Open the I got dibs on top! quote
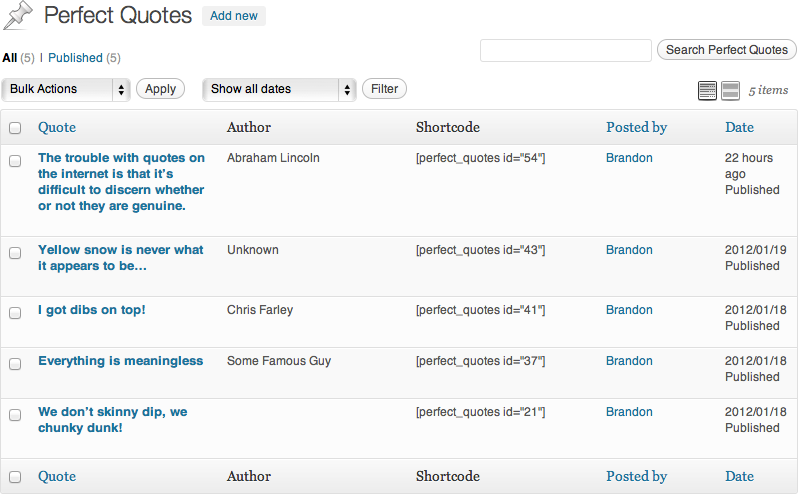The image size is (798, 494). click(x=92, y=310)
